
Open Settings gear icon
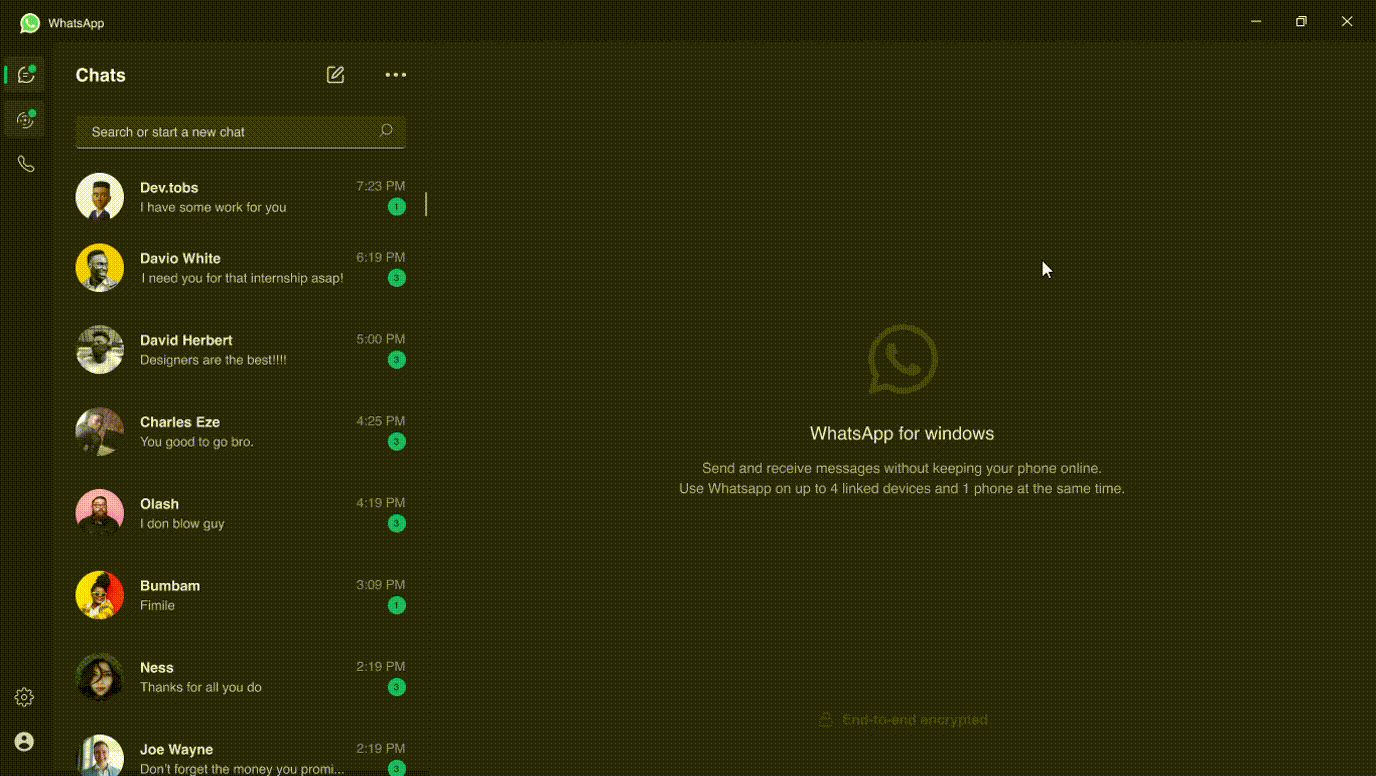(25, 697)
